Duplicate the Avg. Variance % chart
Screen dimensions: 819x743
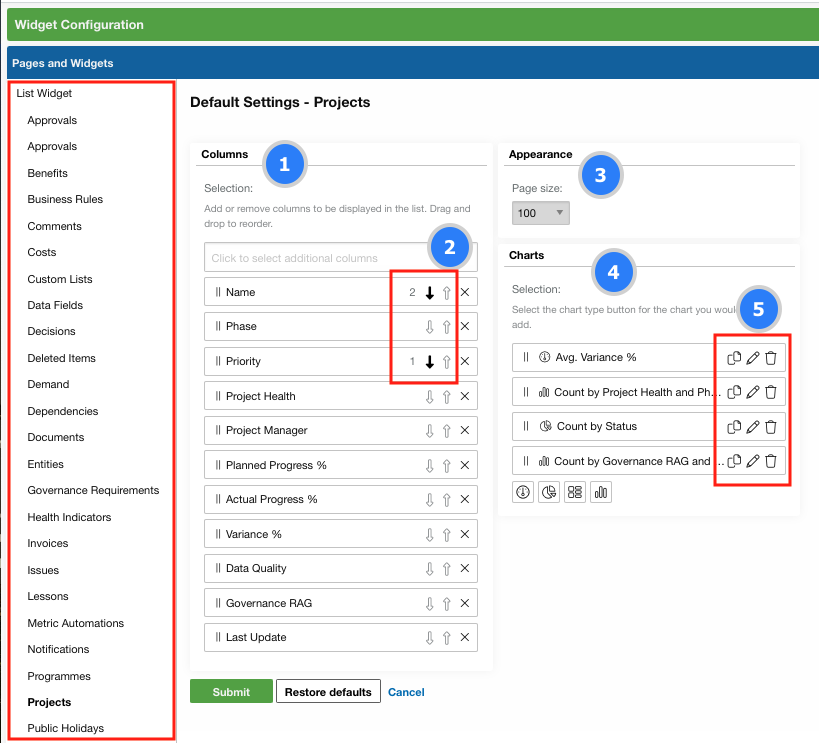pyautogui.click(x=734, y=358)
